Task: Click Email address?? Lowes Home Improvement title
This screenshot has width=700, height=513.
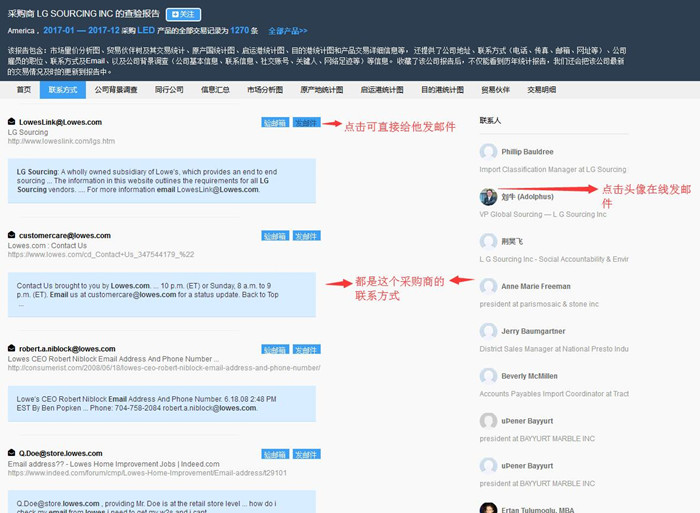Action: pos(113,464)
